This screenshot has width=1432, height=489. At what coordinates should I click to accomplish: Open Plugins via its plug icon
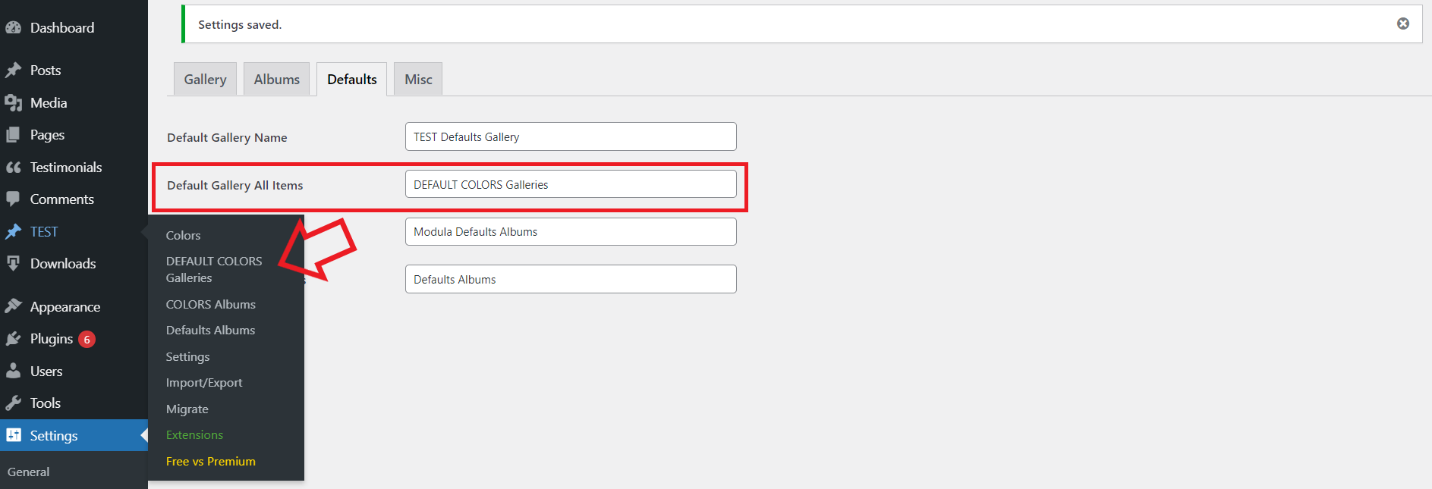(13, 339)
